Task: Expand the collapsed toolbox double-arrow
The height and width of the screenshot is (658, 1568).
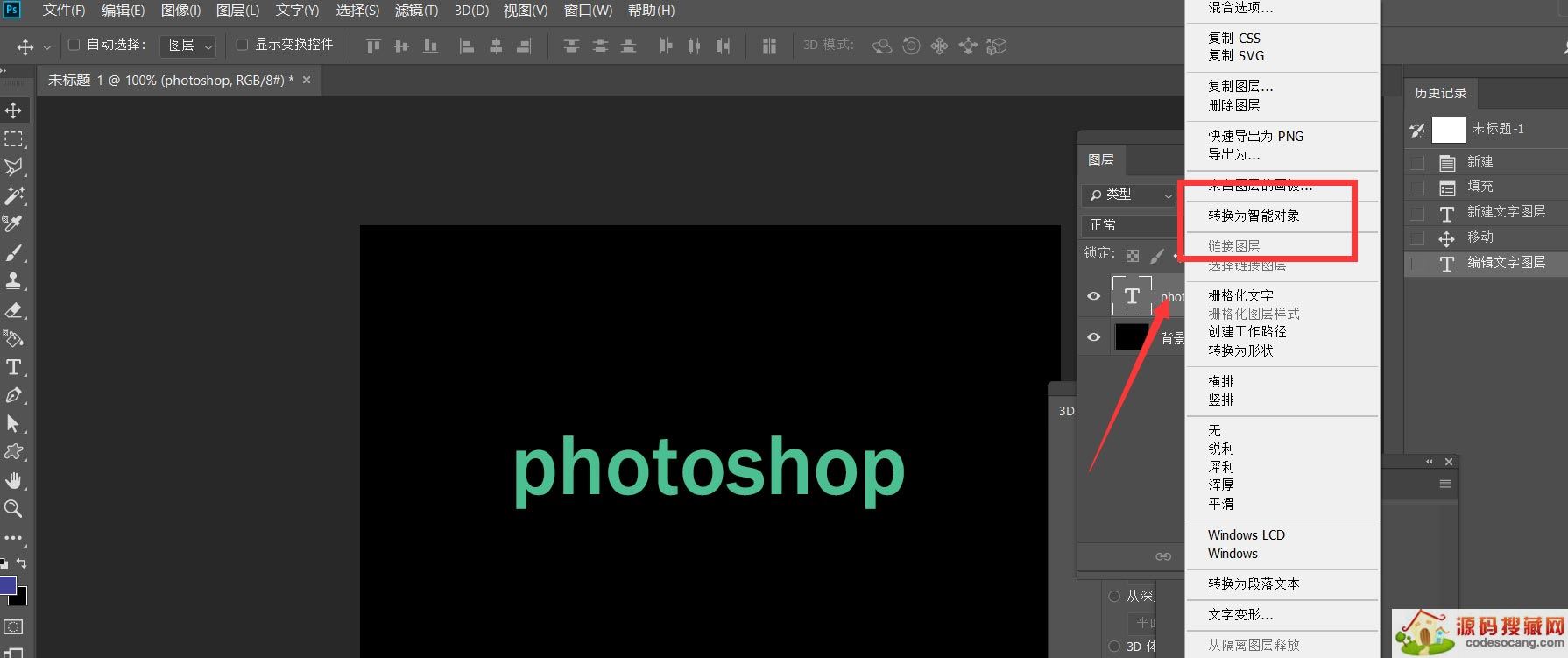Action: (x=4, y=71)
